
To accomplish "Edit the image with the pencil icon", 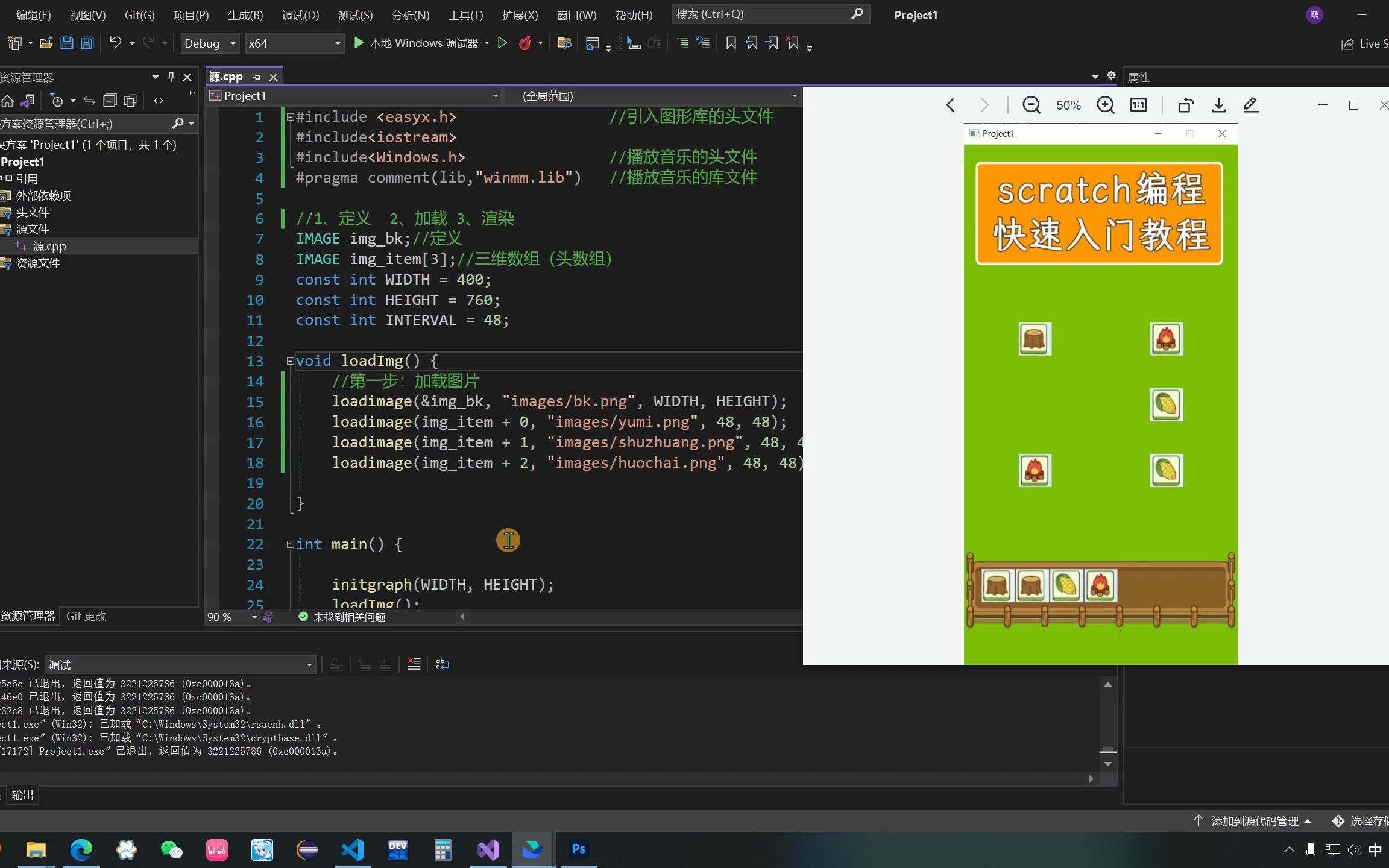I will click(1251, 105).
